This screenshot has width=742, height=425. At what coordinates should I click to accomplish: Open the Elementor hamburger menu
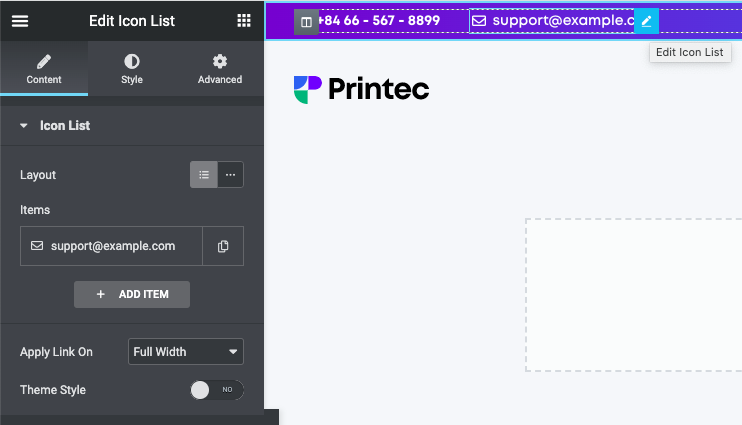20,20
